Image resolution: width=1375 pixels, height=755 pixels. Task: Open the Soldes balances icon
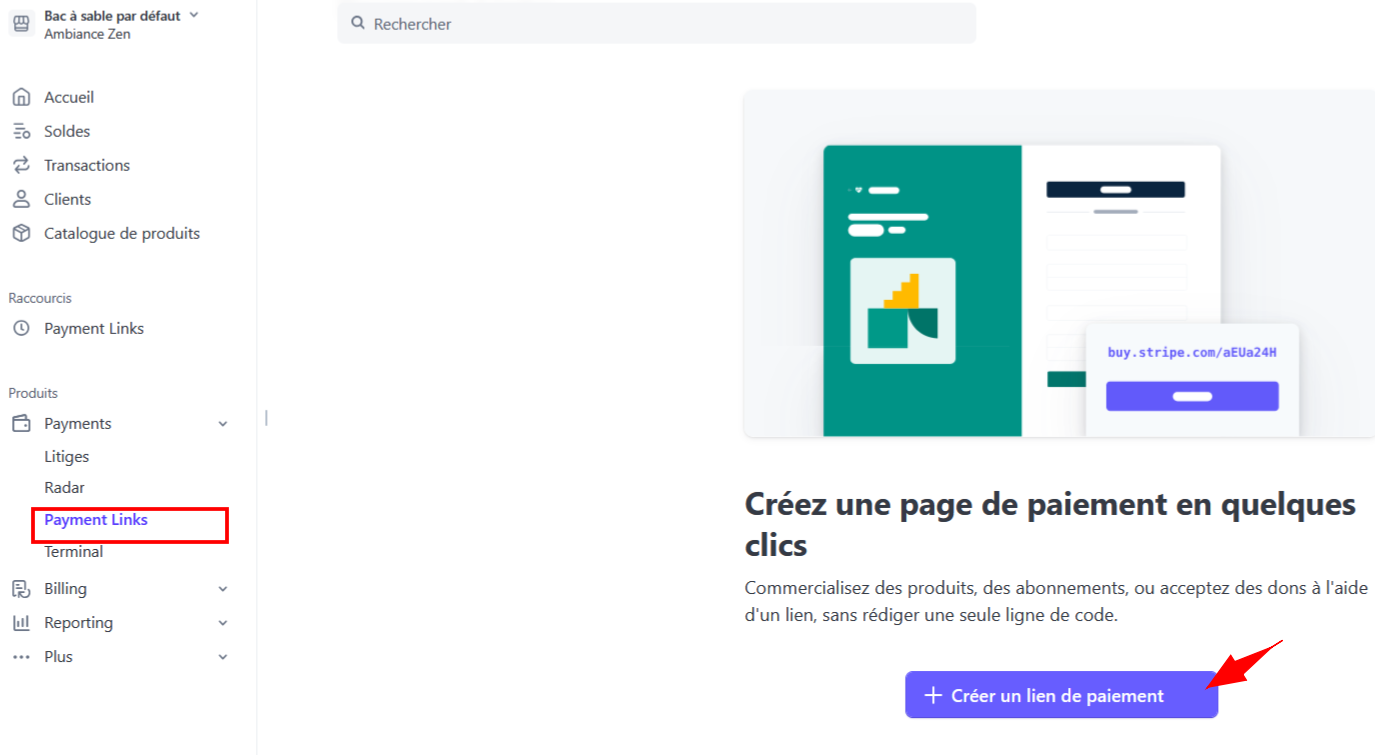coord(21,132)
